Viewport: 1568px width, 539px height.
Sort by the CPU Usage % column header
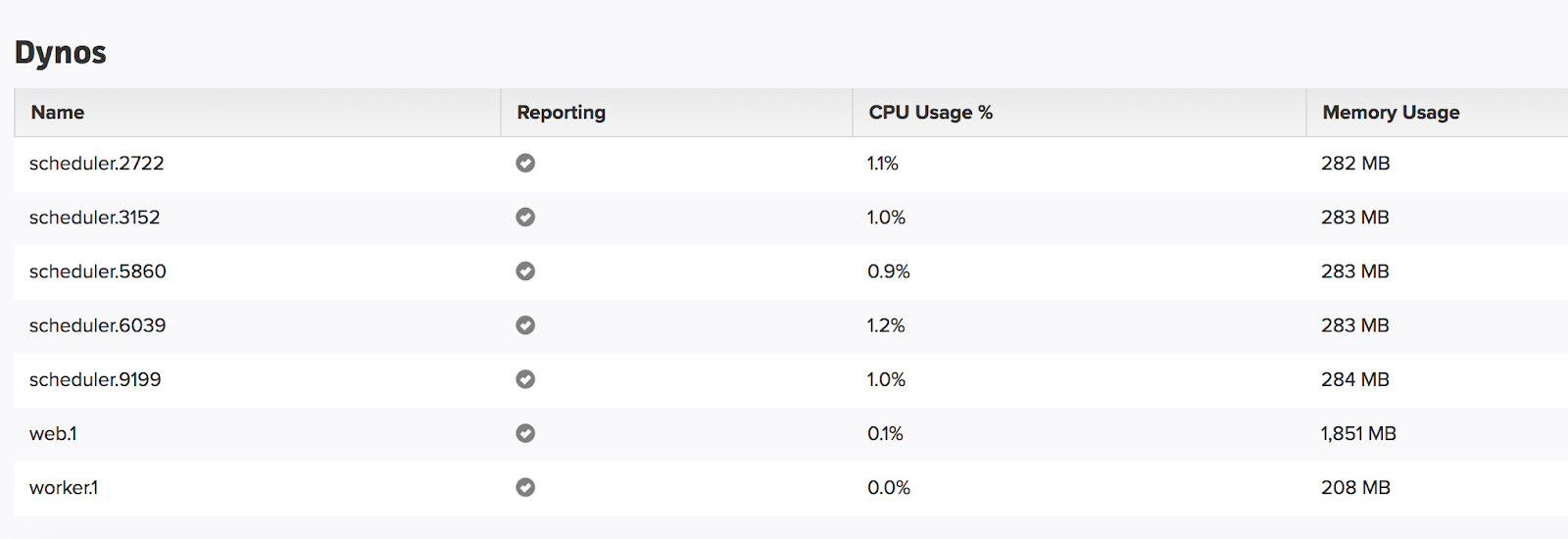click(930, 113)
